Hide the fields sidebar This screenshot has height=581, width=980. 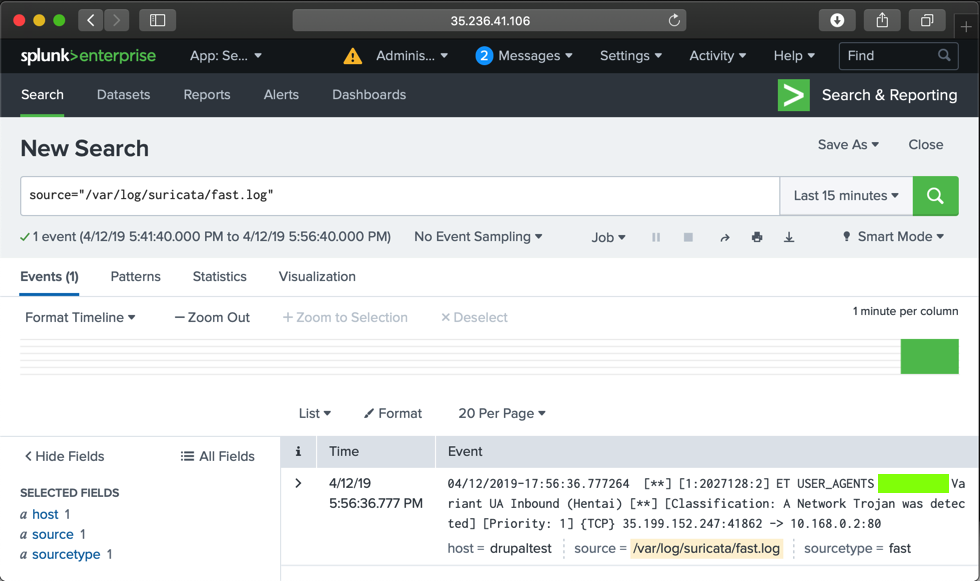pos(64,456)
